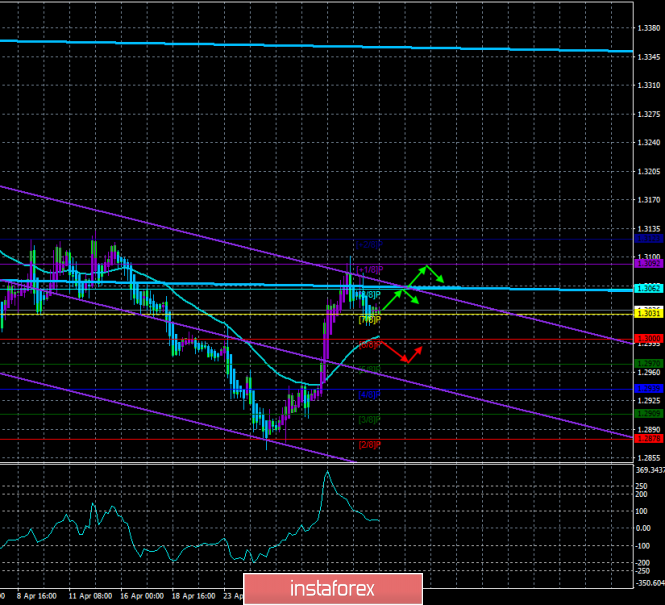The height and width of the screenshot is (605, 665).
Task: Select the 1.3135 price axis label
Action: tap(649, 229)
